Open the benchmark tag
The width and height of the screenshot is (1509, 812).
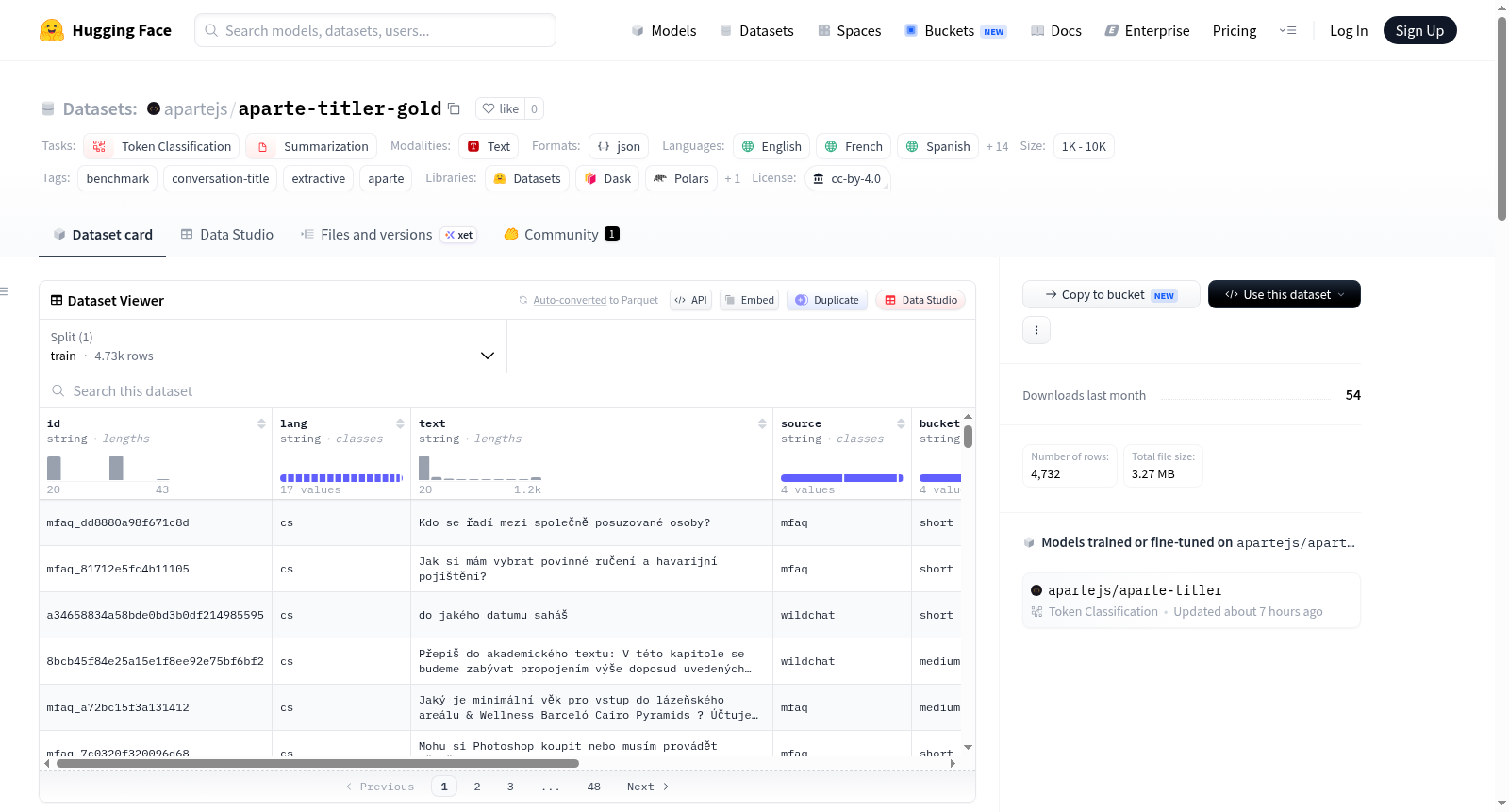tap(118, 178)
